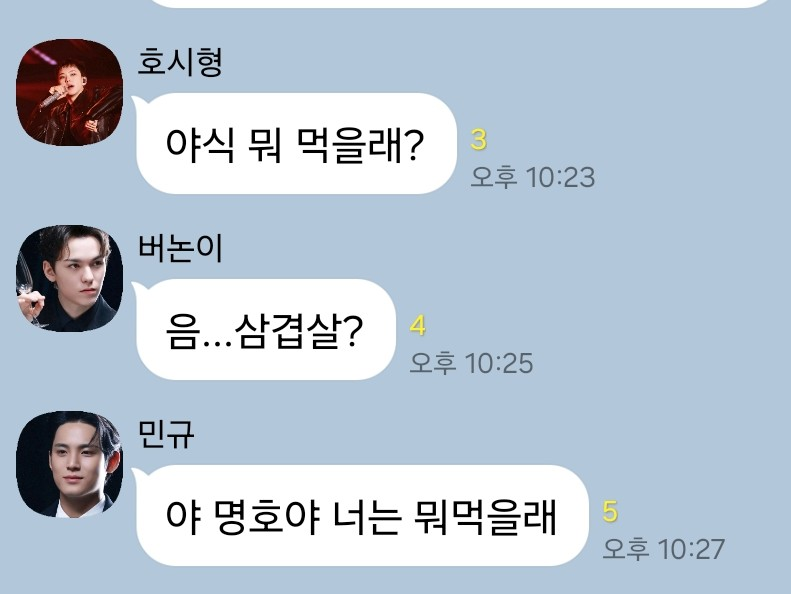This screenshot has height=594, width=791.
Task: Tap the yellow unread count 3
Action: pos(479,140)
